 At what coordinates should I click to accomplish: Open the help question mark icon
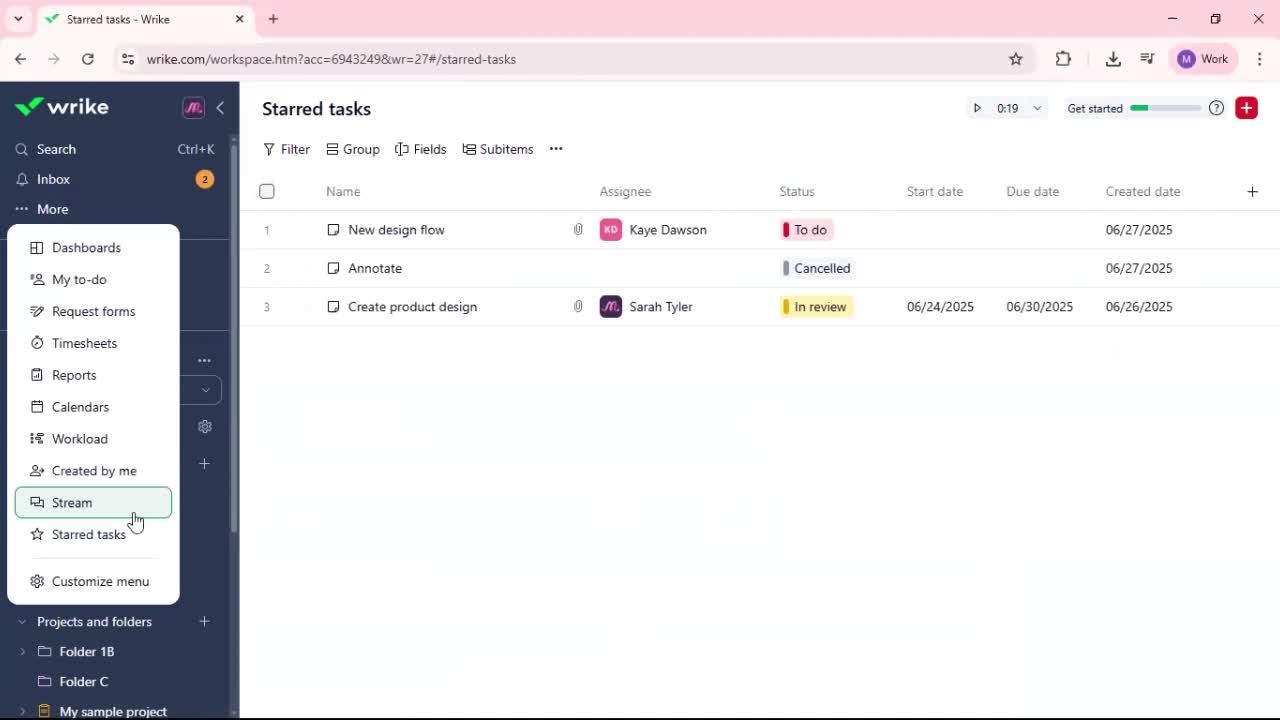1216,108
